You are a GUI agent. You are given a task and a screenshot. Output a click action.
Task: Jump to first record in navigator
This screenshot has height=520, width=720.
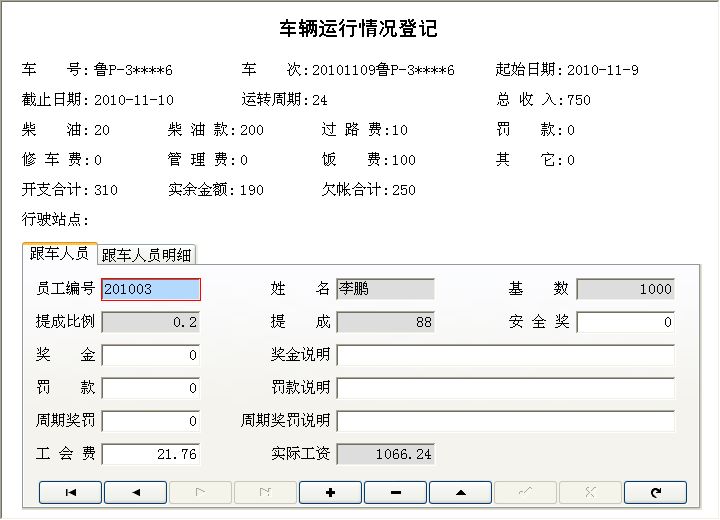pos(70,492)
